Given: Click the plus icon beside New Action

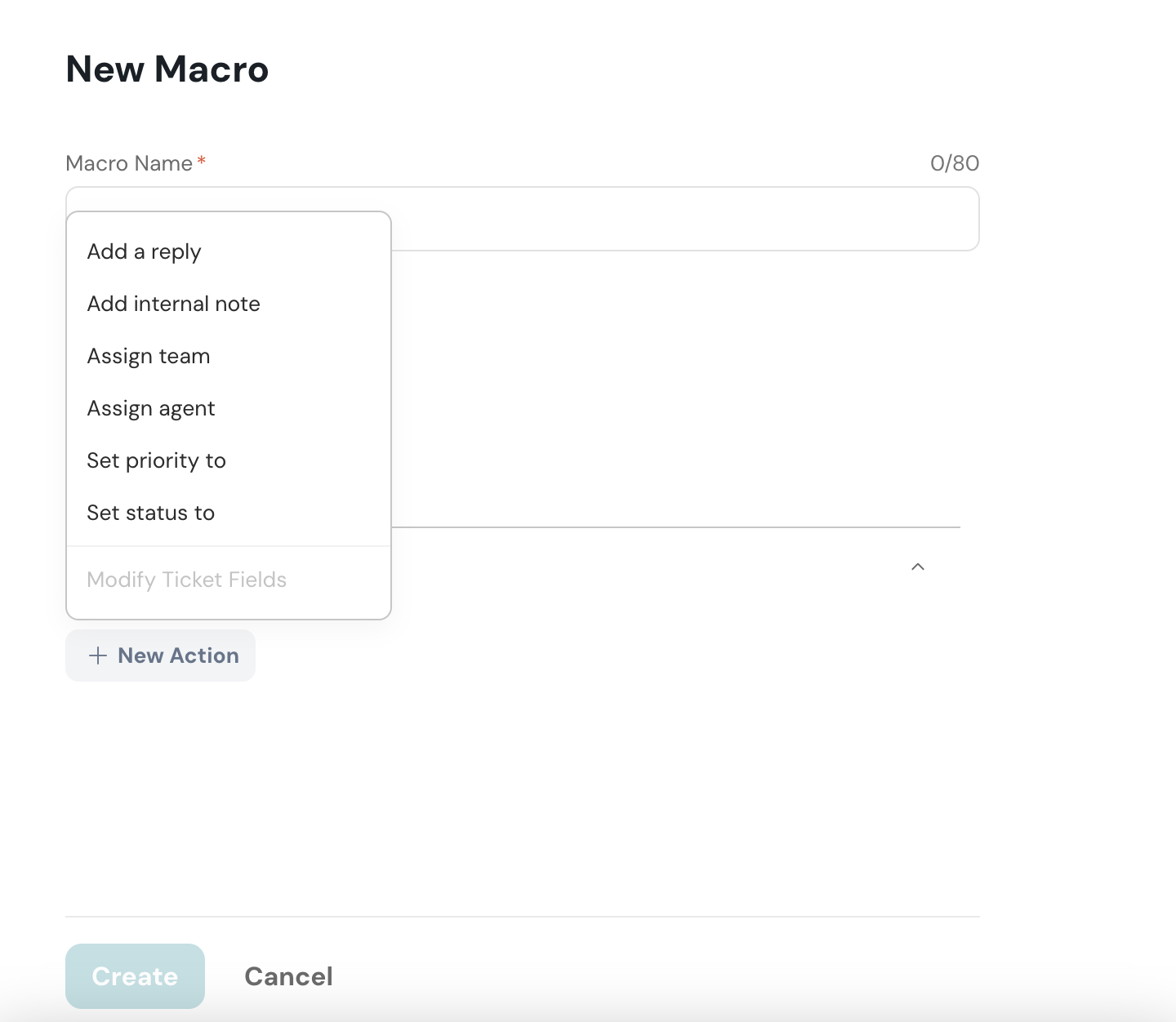Looking at the screenshot, I should click(x=98, y=655).
